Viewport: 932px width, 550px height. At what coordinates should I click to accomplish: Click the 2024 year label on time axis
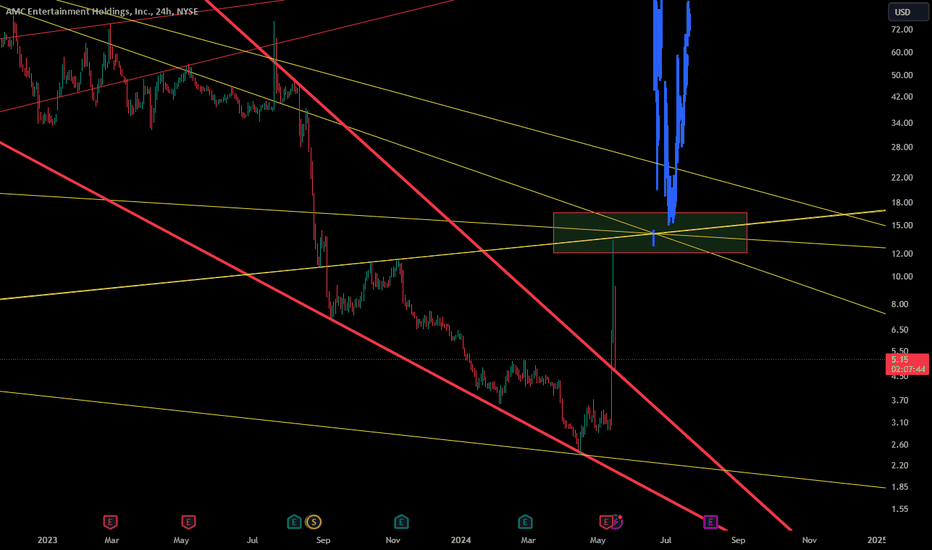[461, 540]
